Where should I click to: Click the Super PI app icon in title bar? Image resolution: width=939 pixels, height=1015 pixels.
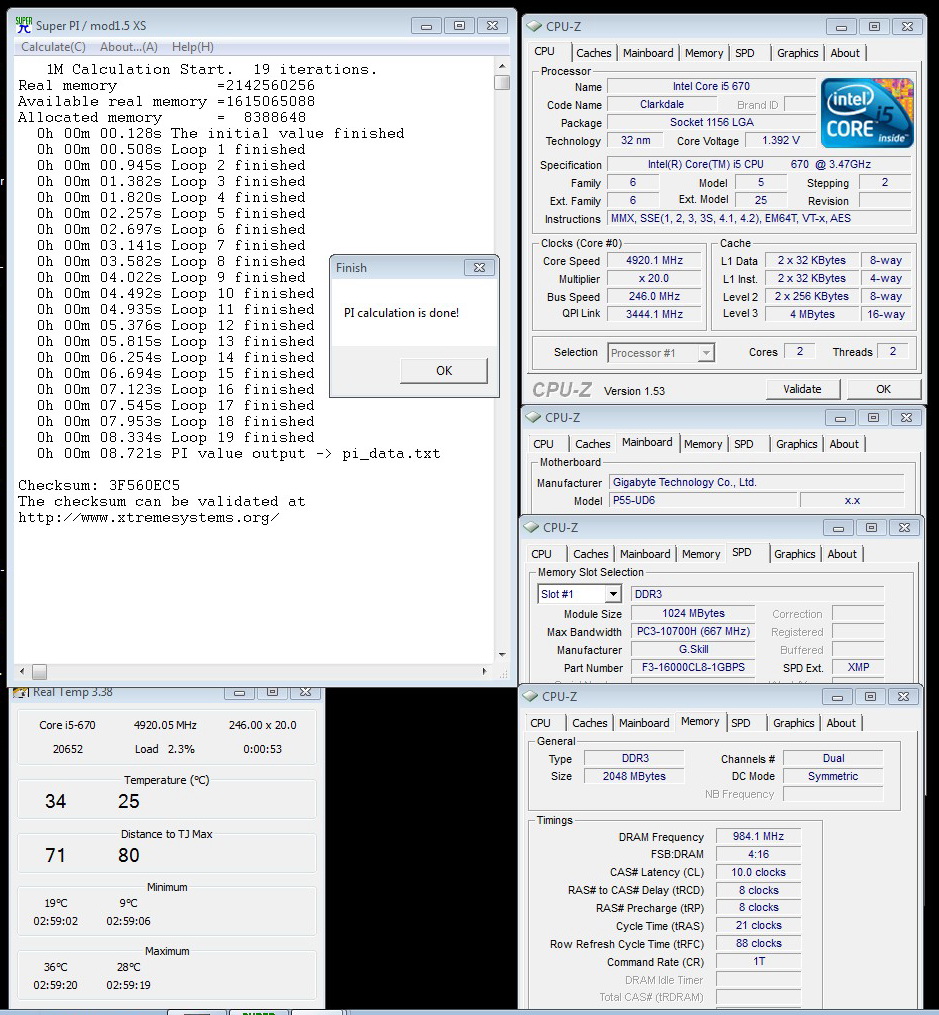click(x=23, y=25)
